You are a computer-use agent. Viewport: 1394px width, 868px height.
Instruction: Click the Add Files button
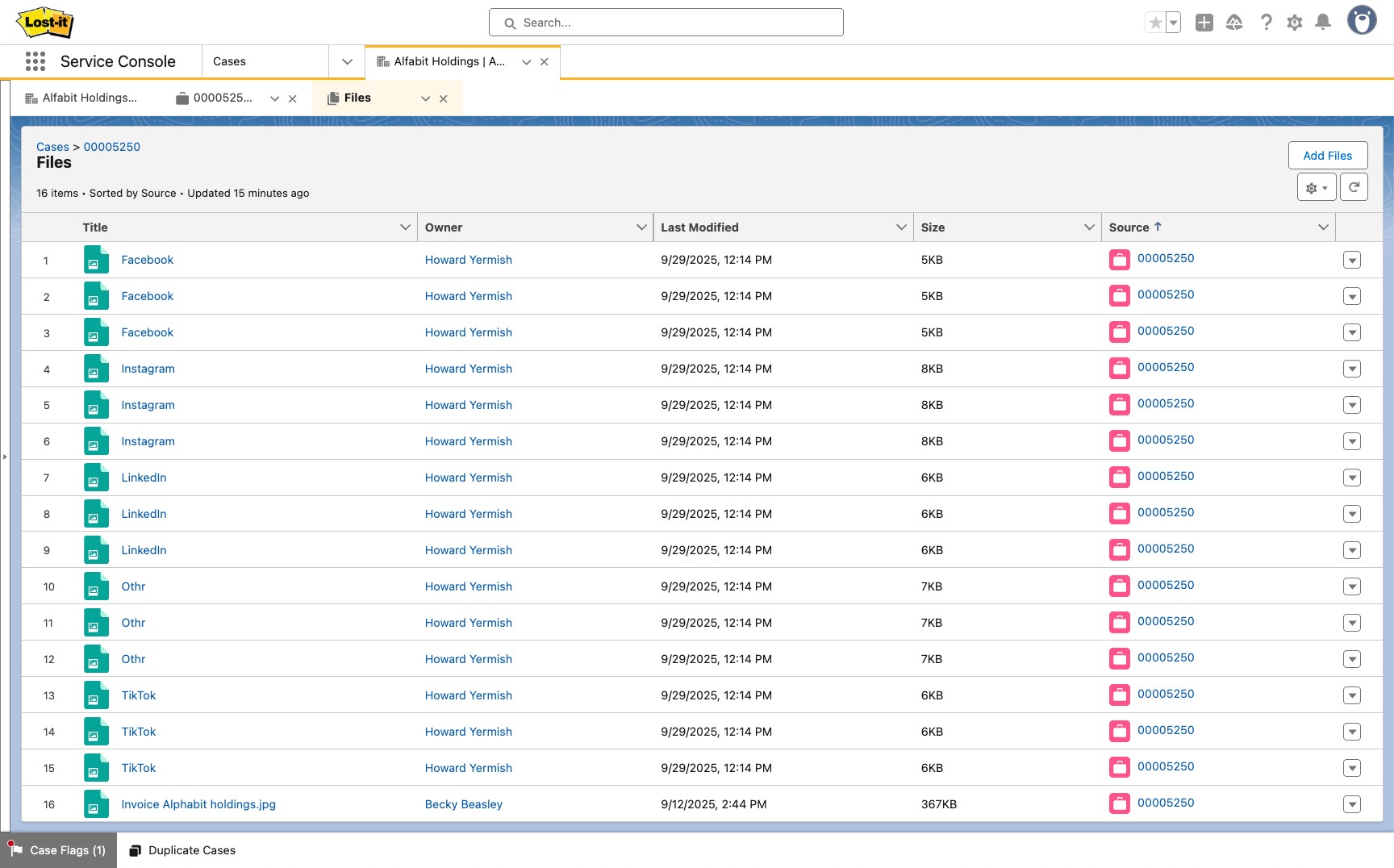click(x=1328, y=155)
